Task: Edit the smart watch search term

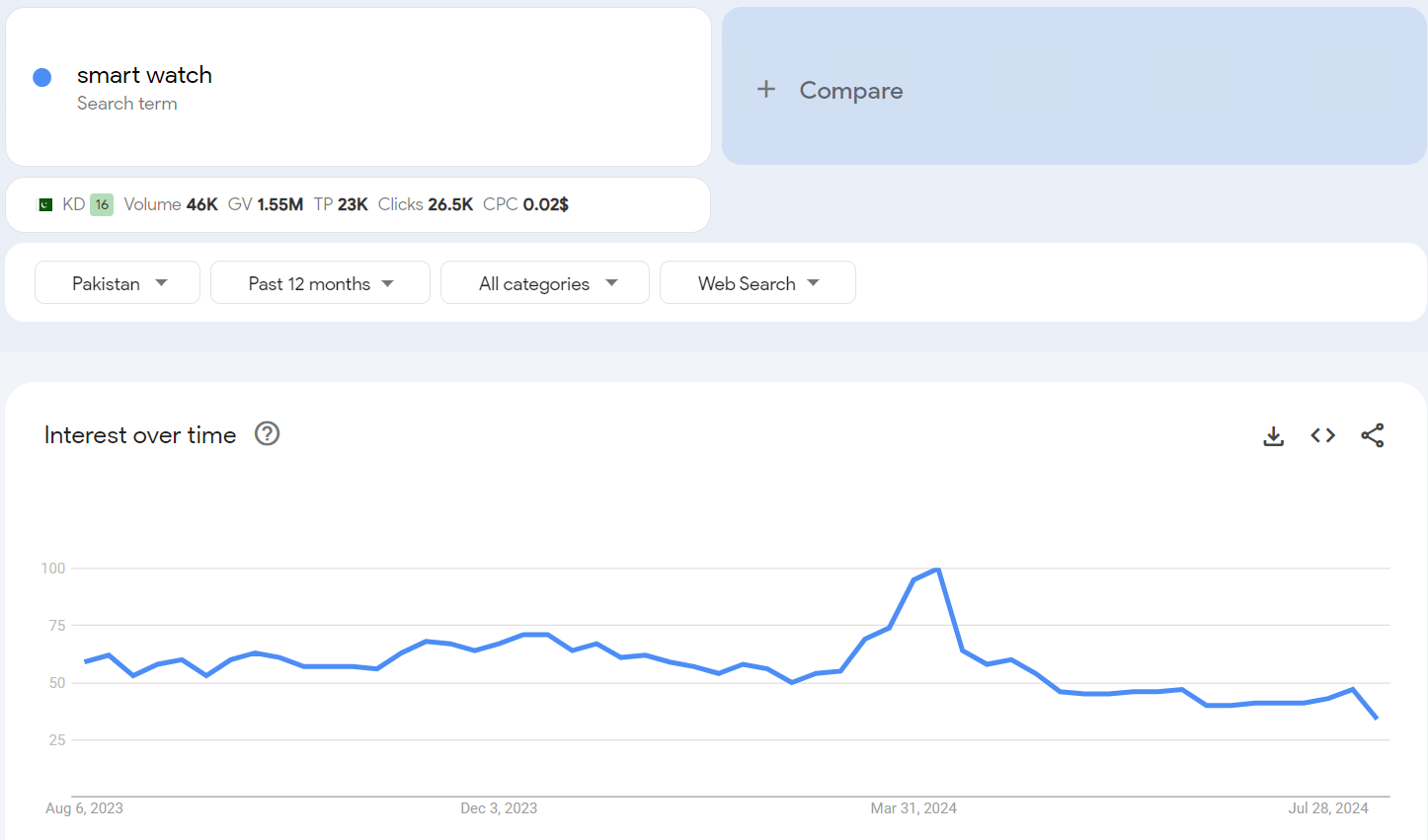Action: coord(144,75)
